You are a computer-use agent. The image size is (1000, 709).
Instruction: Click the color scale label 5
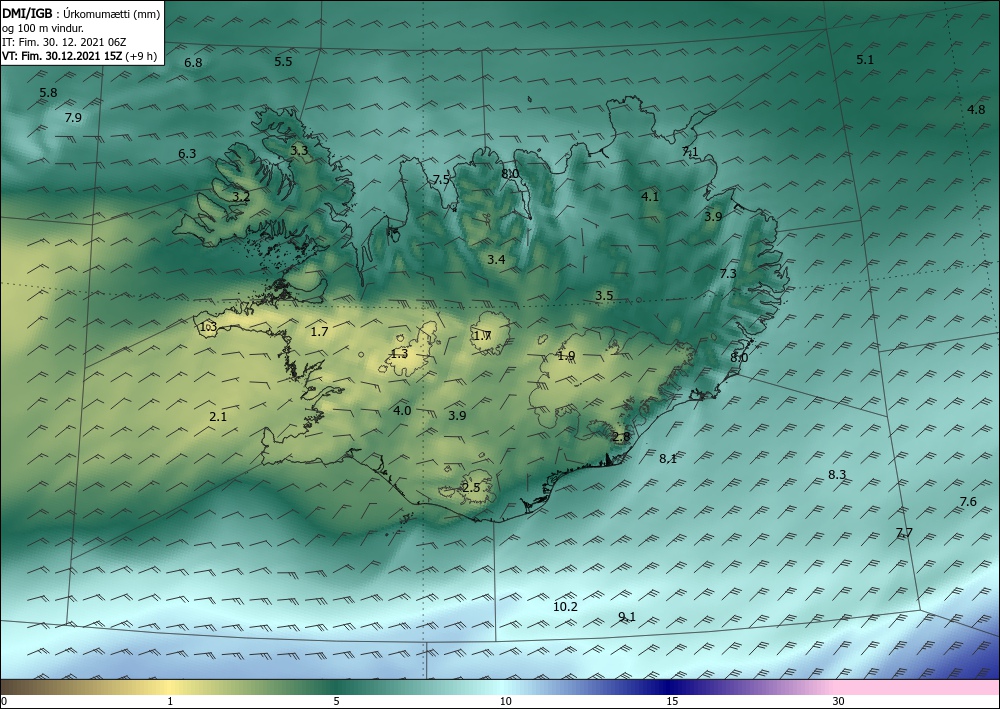coord(336,702)
